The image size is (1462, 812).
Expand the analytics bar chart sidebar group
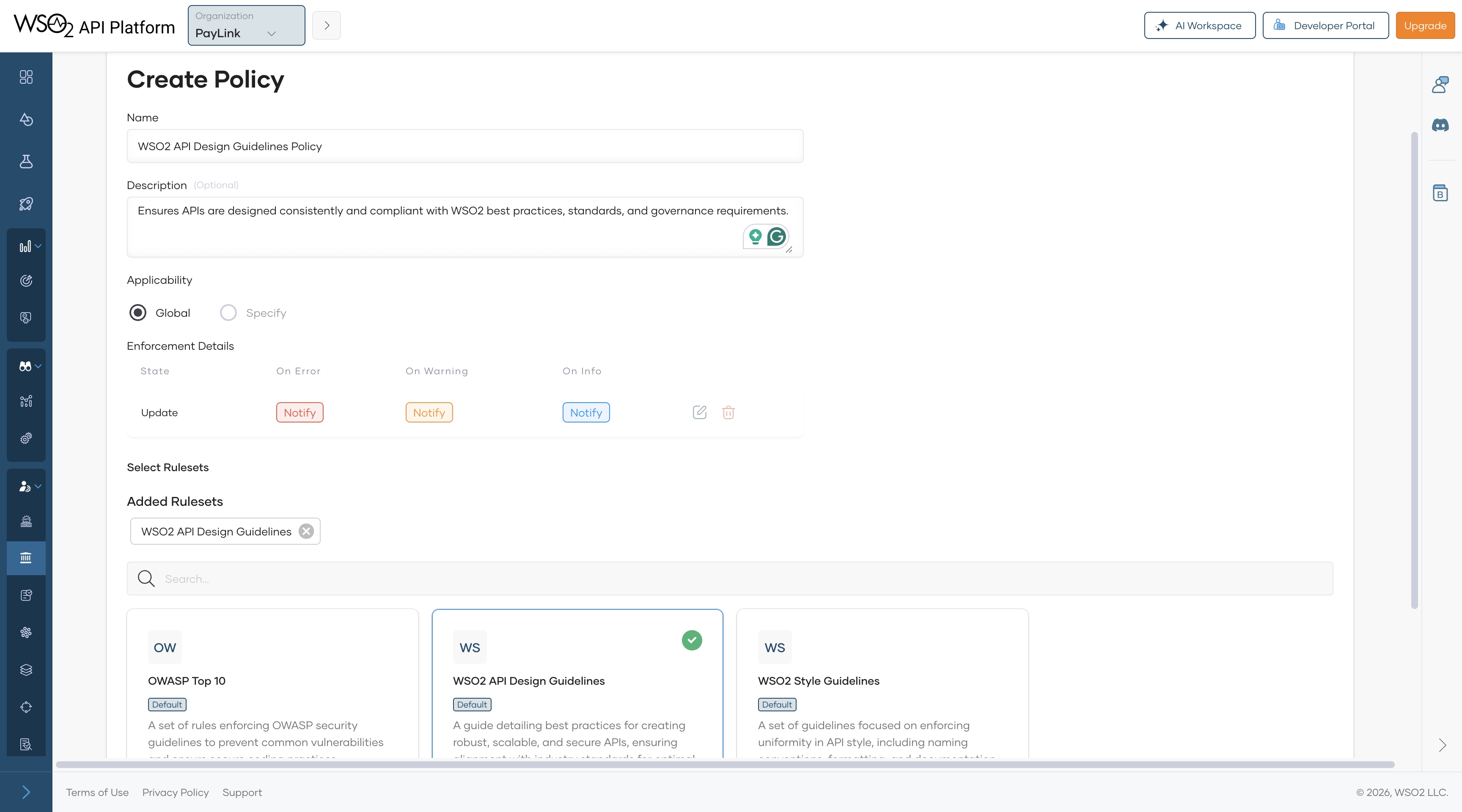click(x=26, y=247)
